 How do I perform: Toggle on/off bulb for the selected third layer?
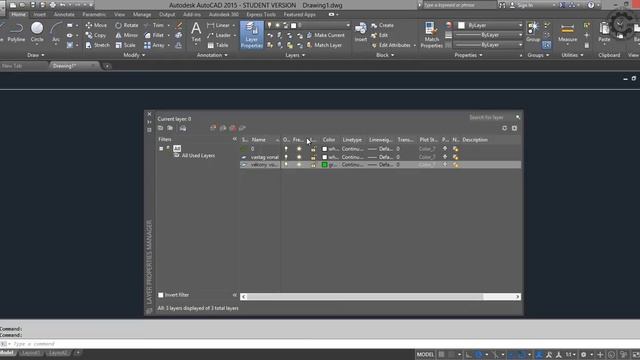[x=286, y=164]
